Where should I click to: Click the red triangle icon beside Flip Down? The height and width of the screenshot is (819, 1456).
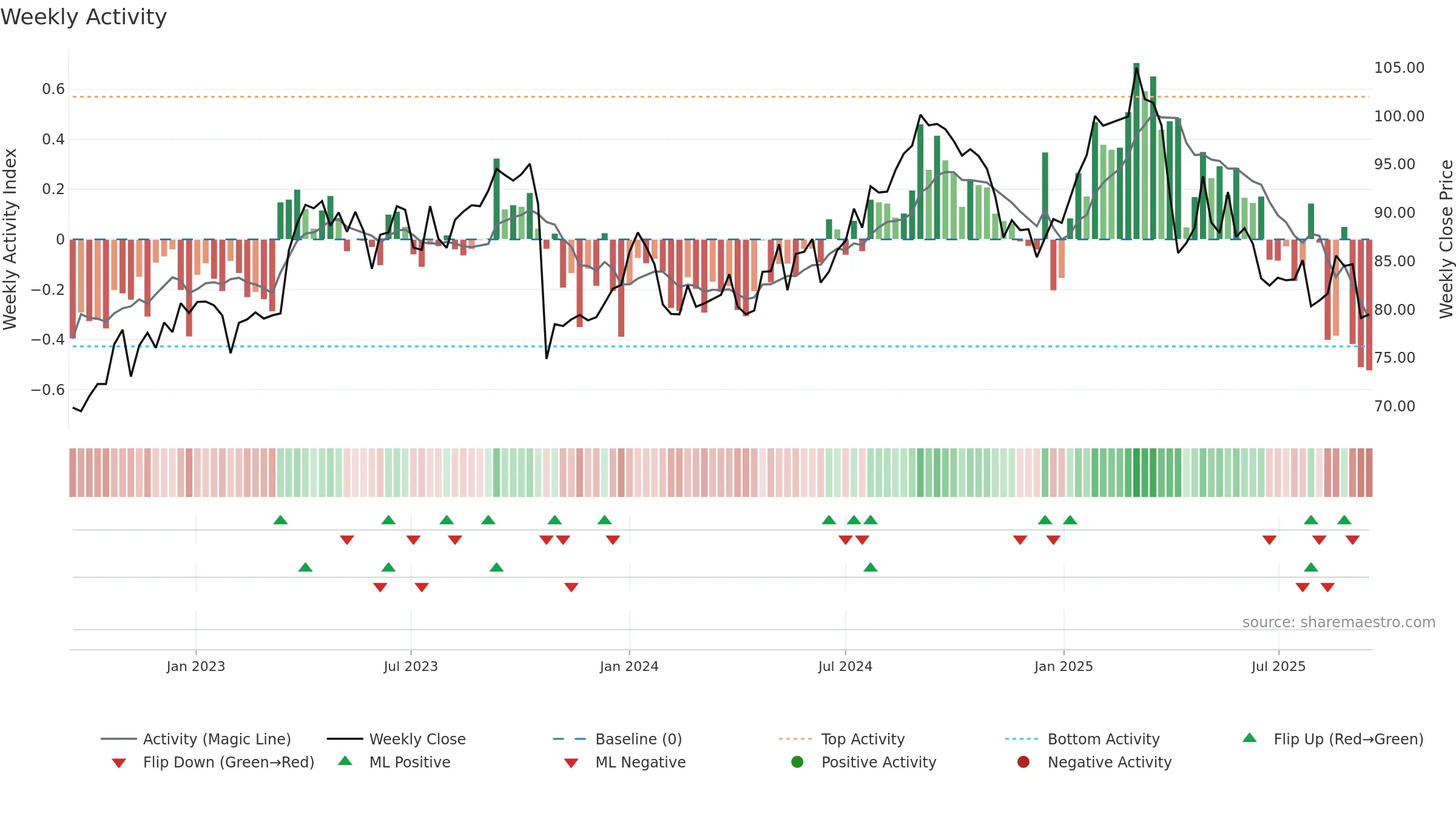pyautogui.click(x=119, y=763)
